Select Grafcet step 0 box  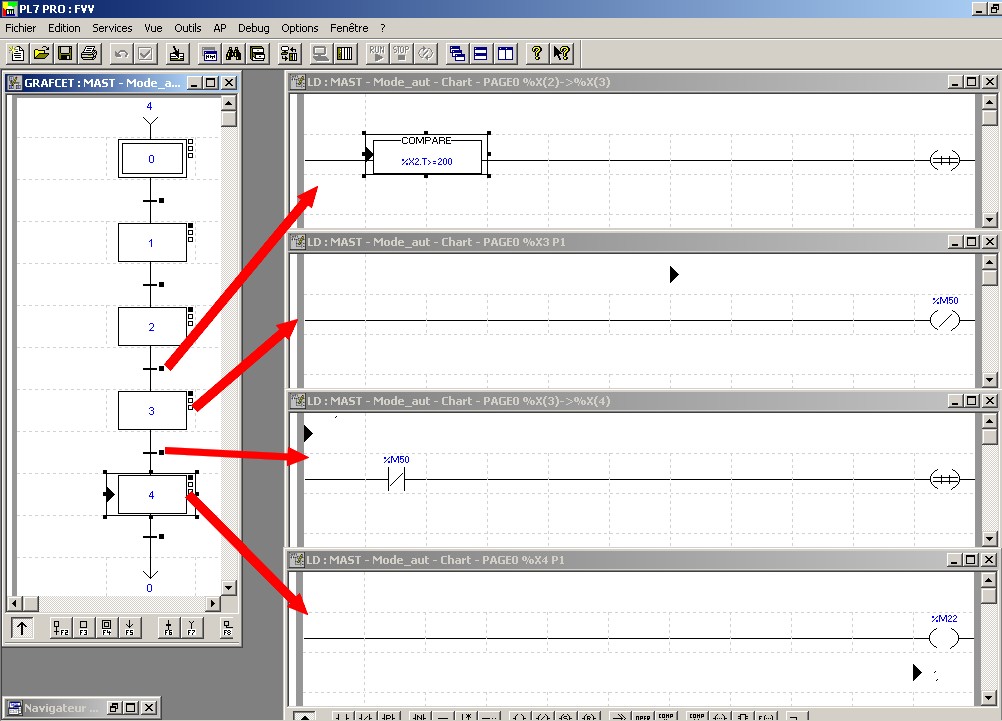[152, 159]
